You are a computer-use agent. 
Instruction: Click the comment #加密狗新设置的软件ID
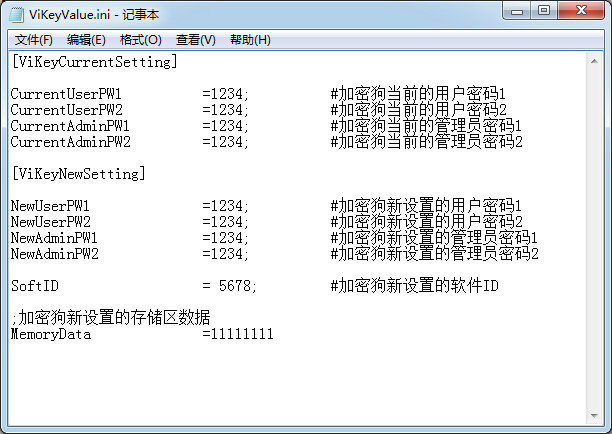[x=415, y=286]
